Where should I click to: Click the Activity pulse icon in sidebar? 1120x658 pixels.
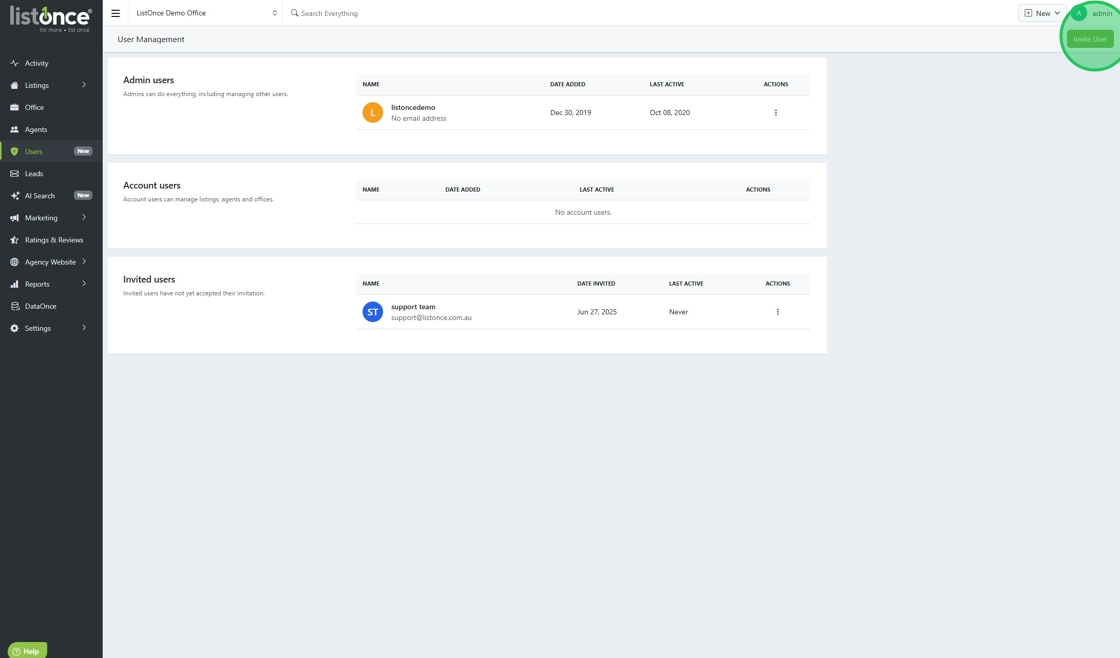(14, 63)
